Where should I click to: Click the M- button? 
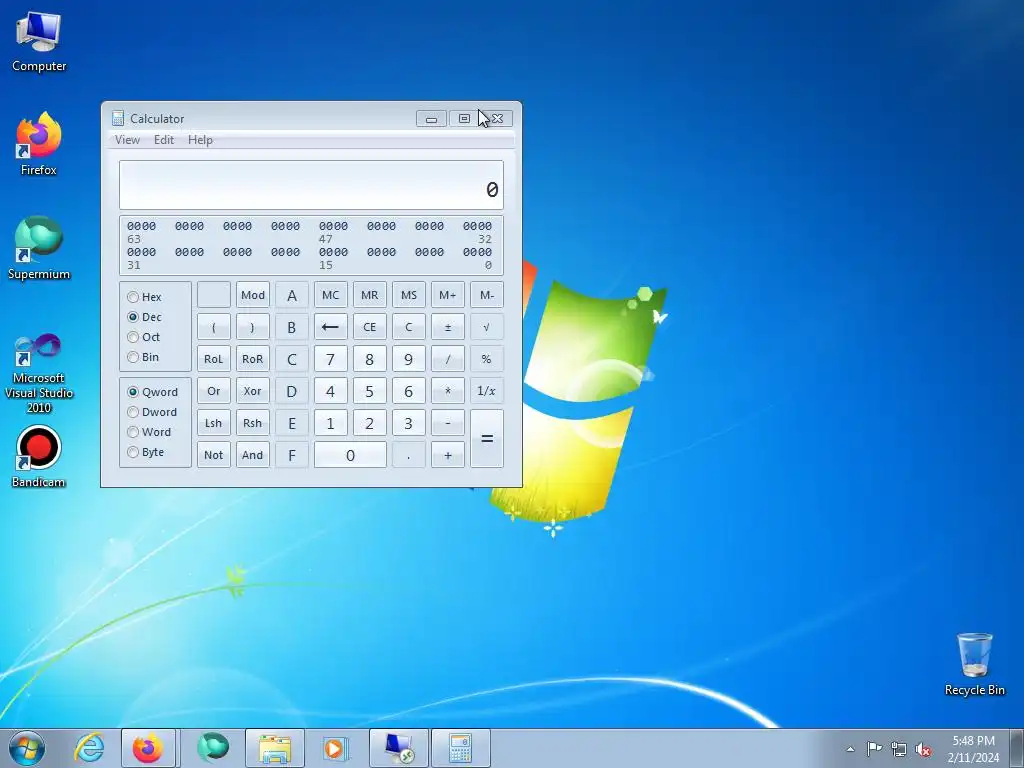click(487, 295)
